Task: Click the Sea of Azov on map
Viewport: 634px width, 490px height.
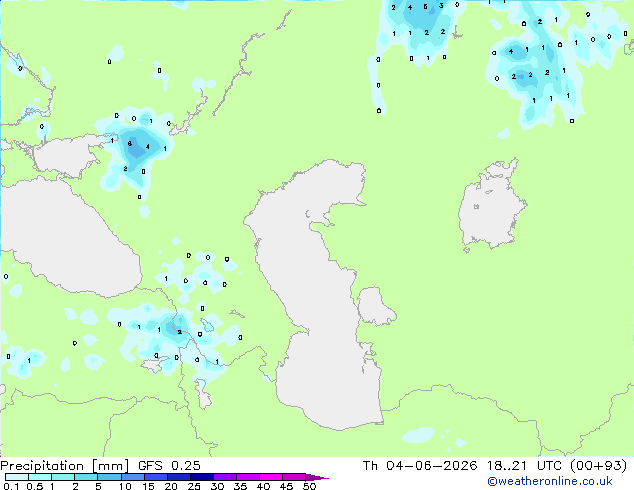Action: coord(67,156)
